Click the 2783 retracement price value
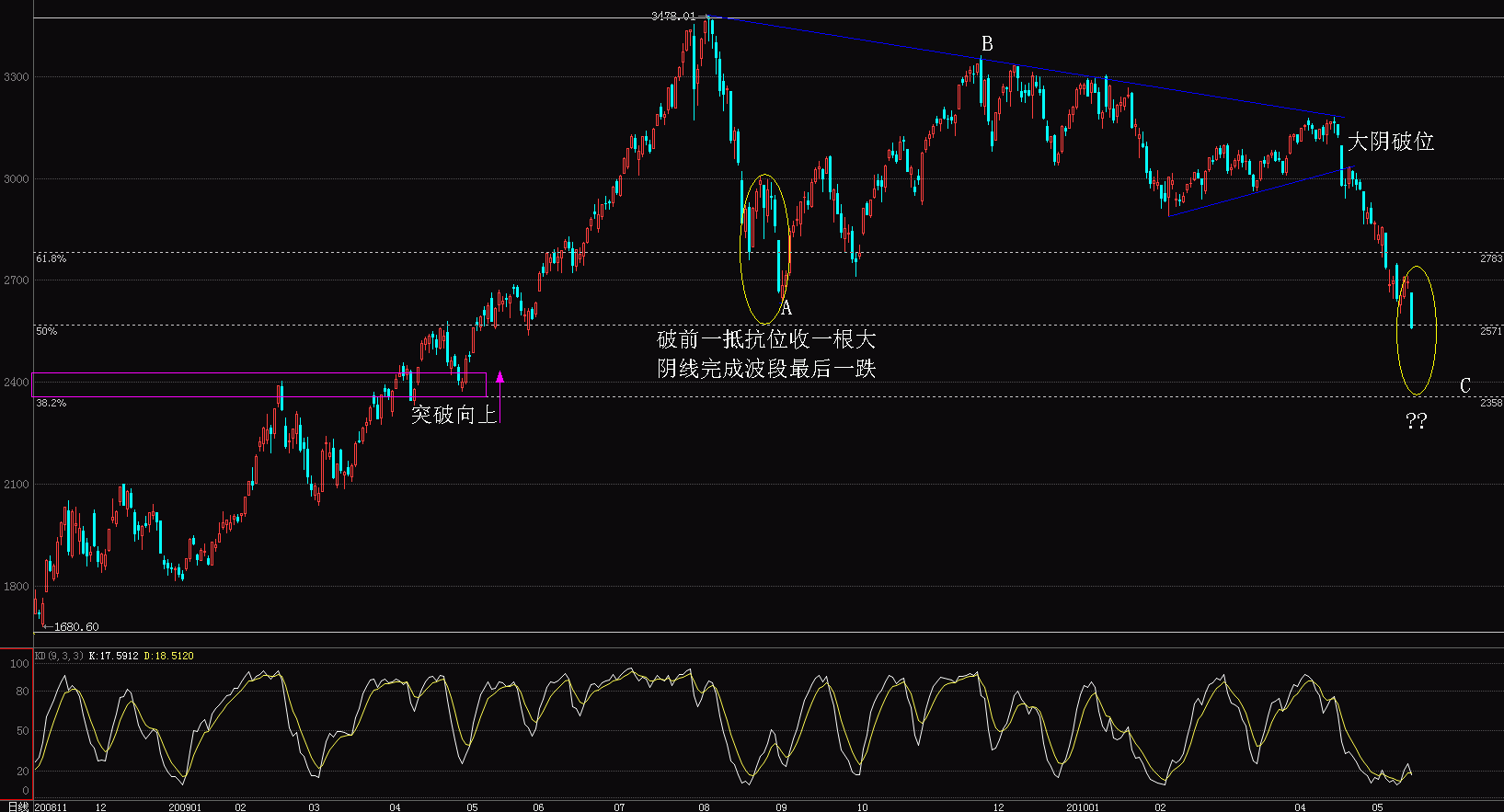The width and height of the screenshot is (1504, 812). pyautogui.click(x=1491, y=259)
